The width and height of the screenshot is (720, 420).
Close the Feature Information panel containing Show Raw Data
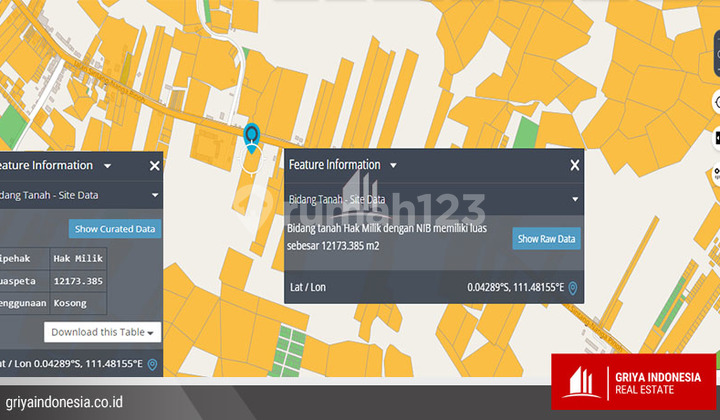click(x=574, y=165)
